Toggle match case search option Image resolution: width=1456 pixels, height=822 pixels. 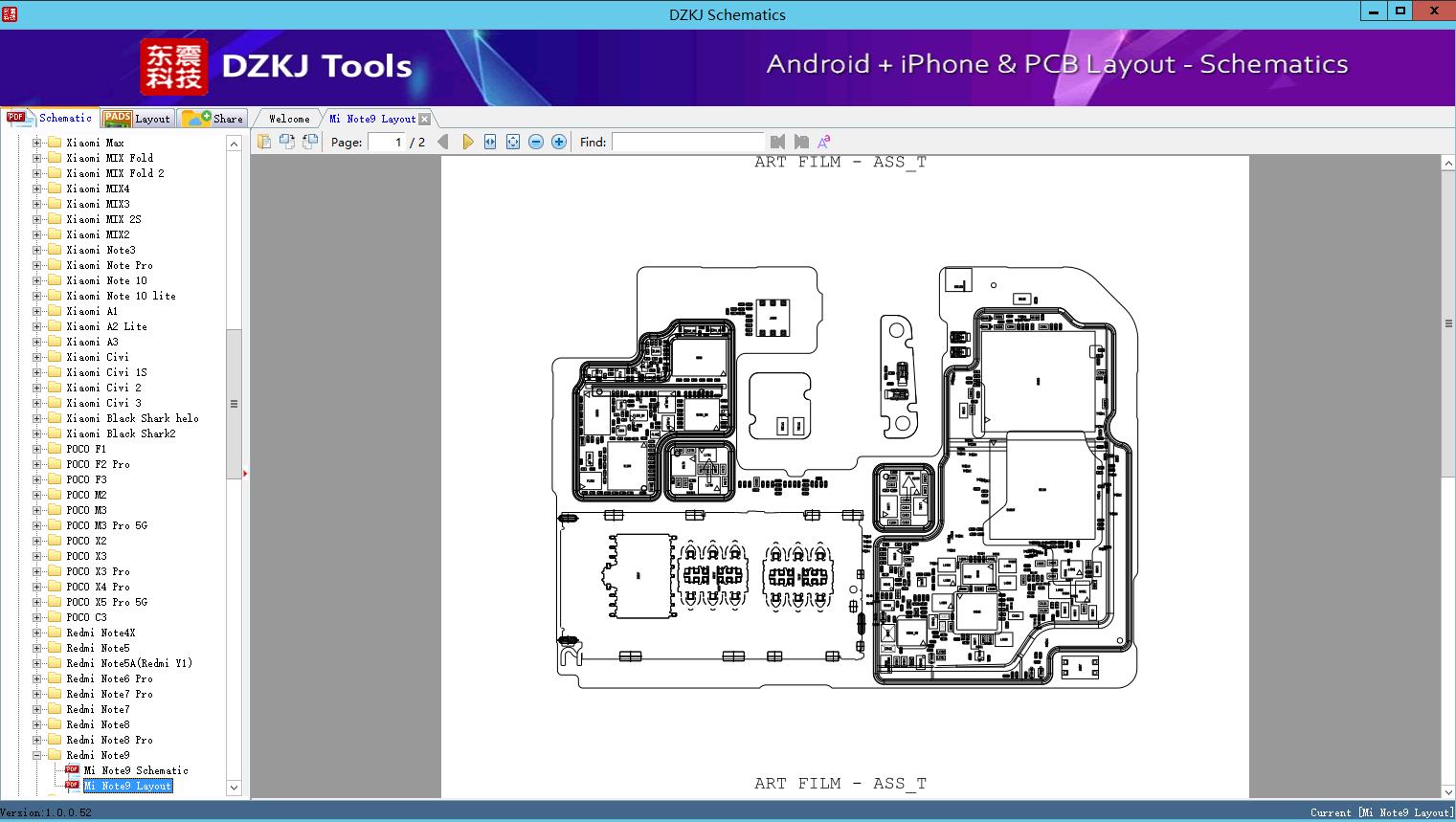[823, 142]
